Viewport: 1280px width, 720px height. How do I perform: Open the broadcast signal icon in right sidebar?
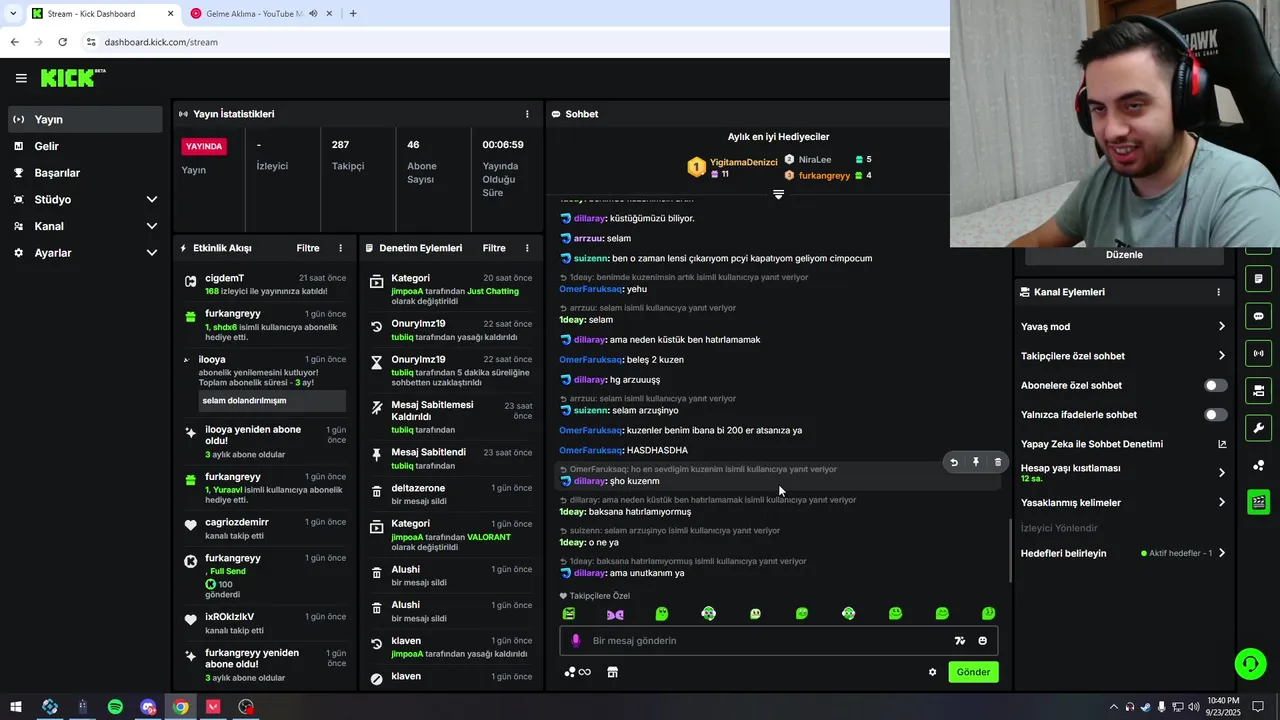1258,353
